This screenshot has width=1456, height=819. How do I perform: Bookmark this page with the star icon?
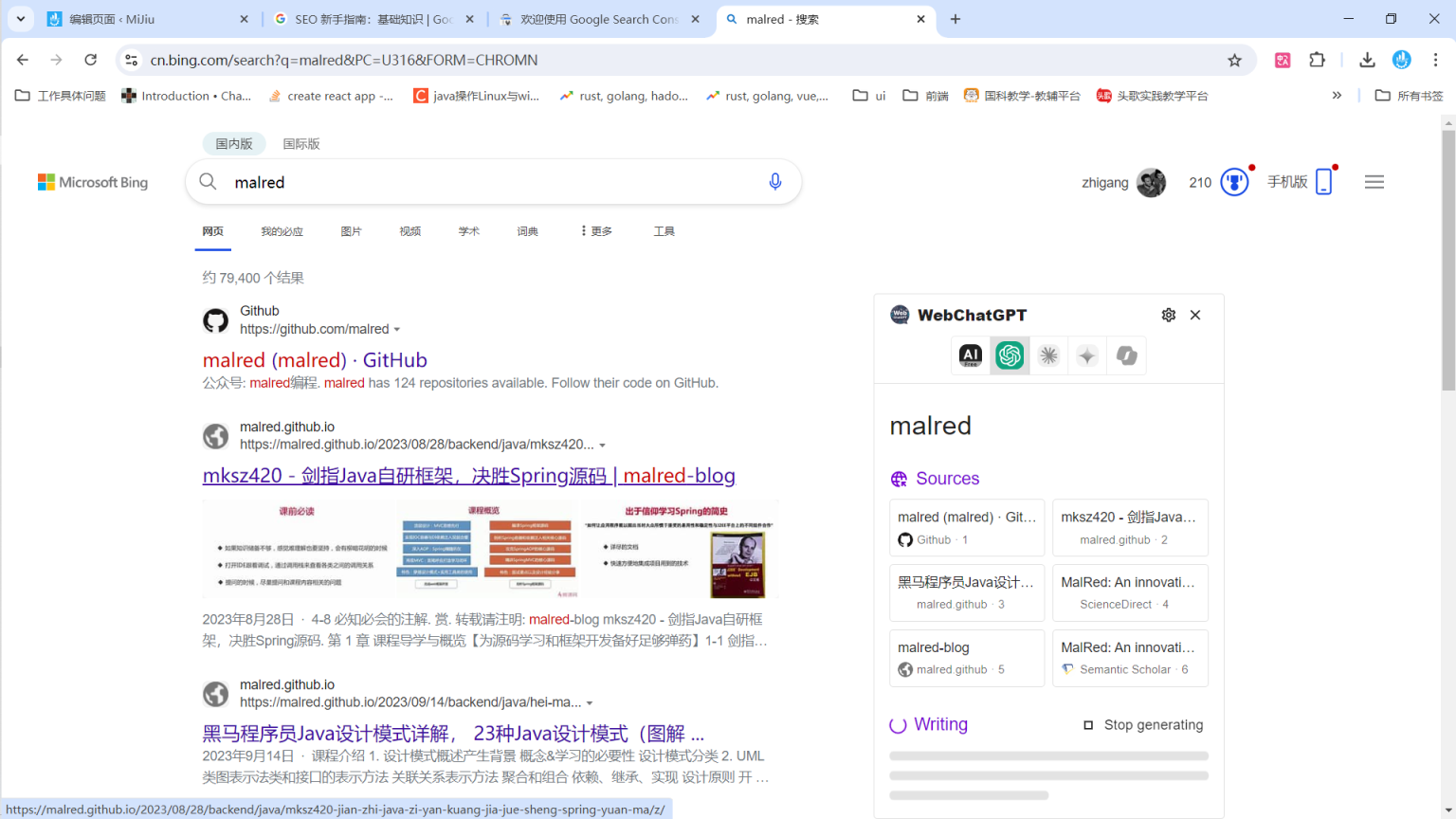[1234, 60]
